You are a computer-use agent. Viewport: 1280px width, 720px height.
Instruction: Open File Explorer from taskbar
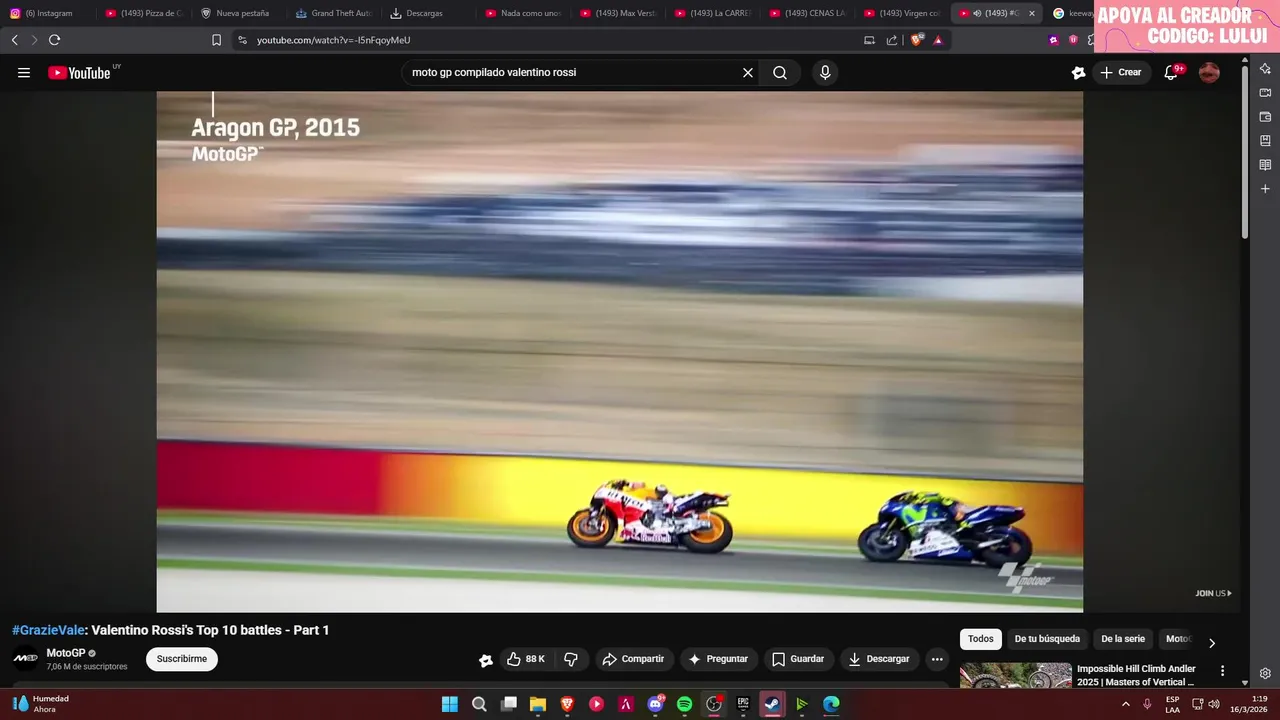coord(538,704)
